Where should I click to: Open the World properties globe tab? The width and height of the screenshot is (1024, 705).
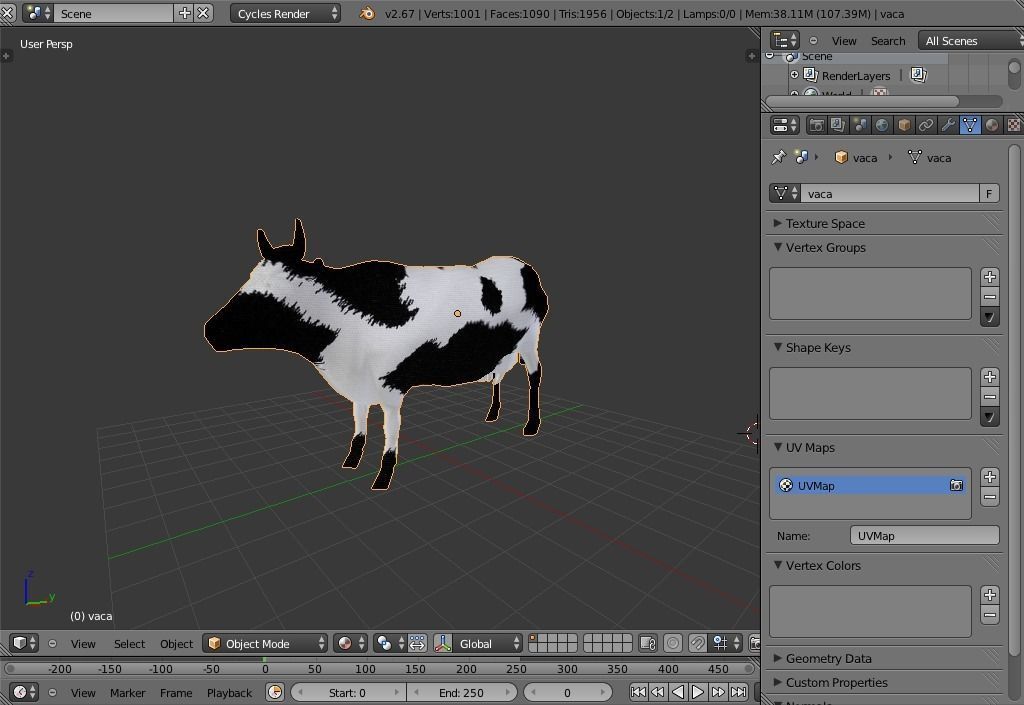[882, 125]
